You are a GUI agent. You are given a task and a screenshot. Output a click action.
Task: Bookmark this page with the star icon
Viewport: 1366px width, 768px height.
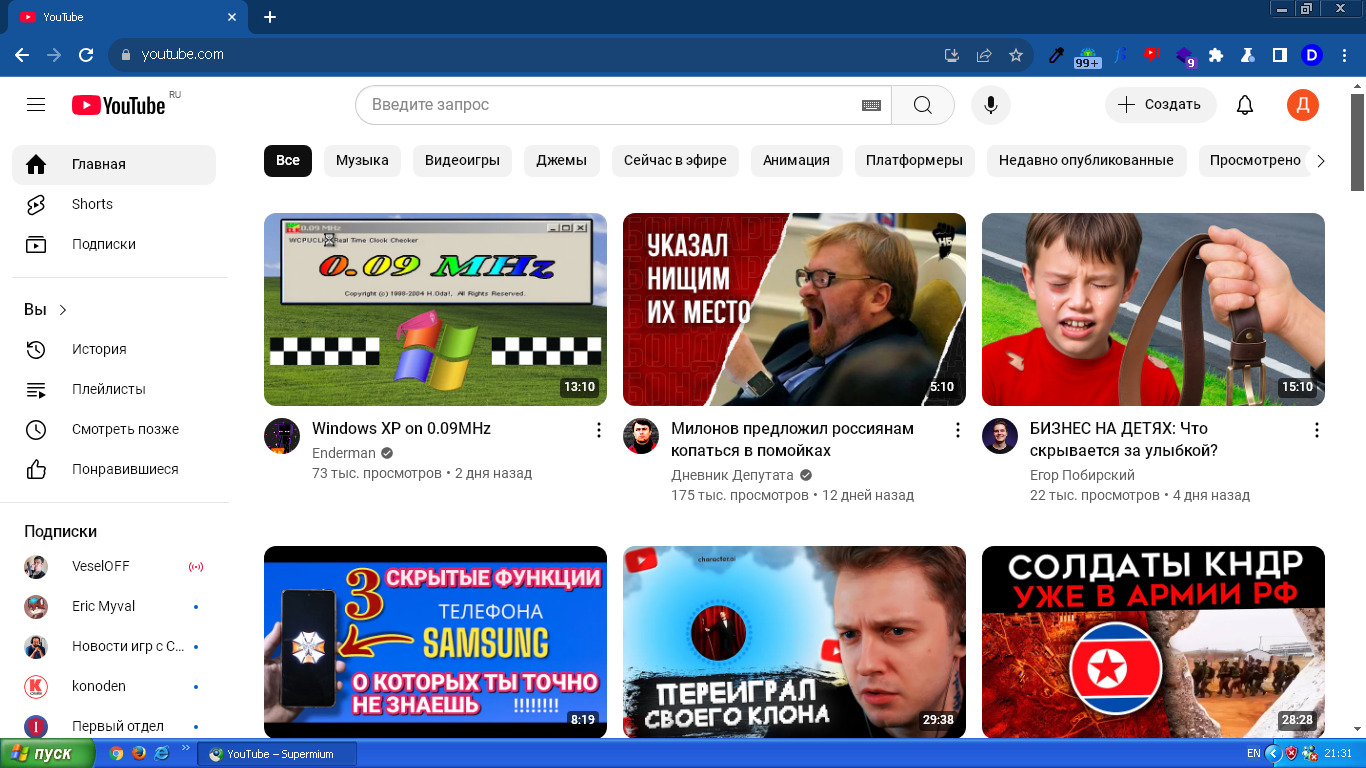click(x=1016, y=55)
